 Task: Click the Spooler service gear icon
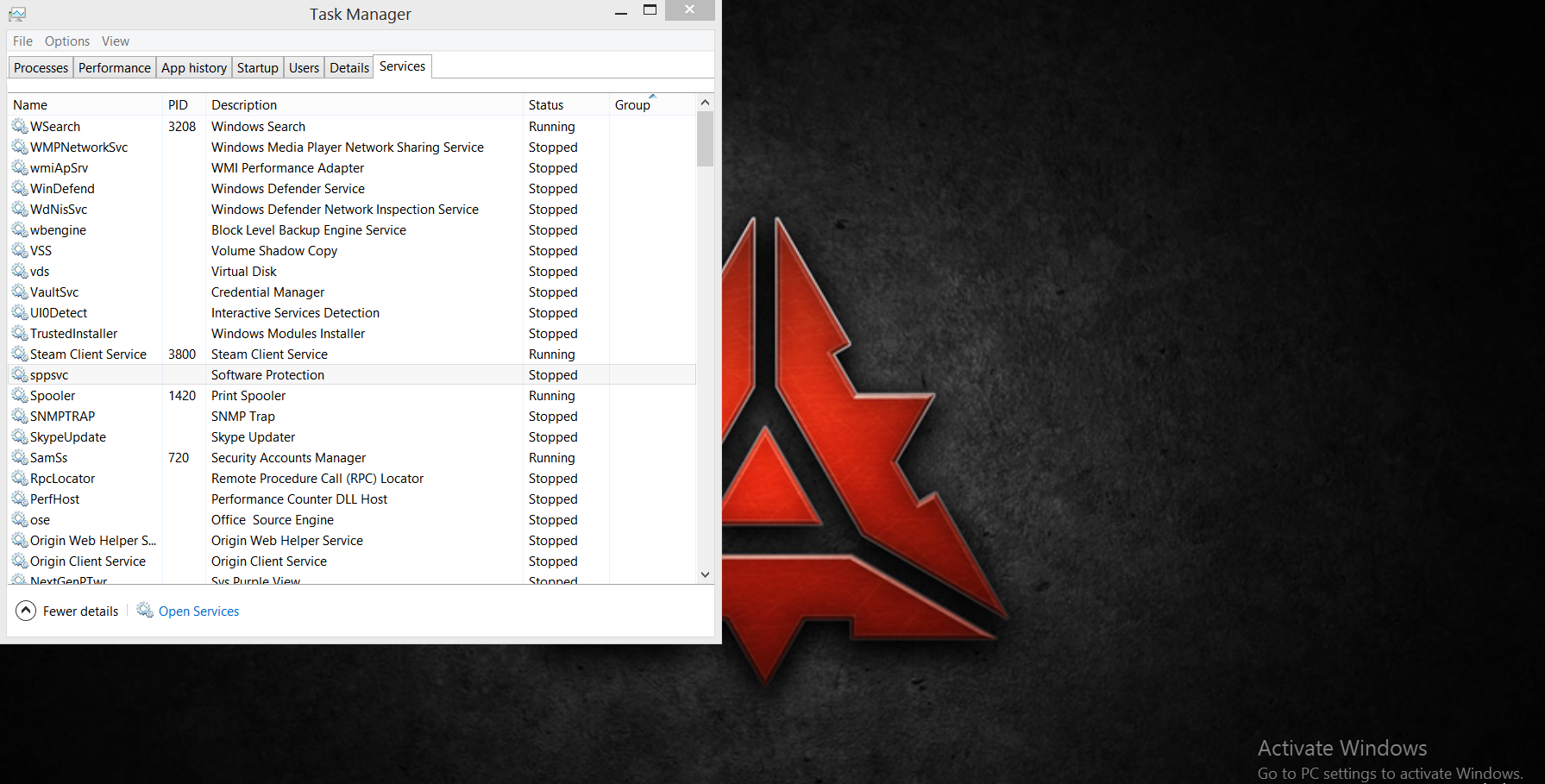(20, 395)
